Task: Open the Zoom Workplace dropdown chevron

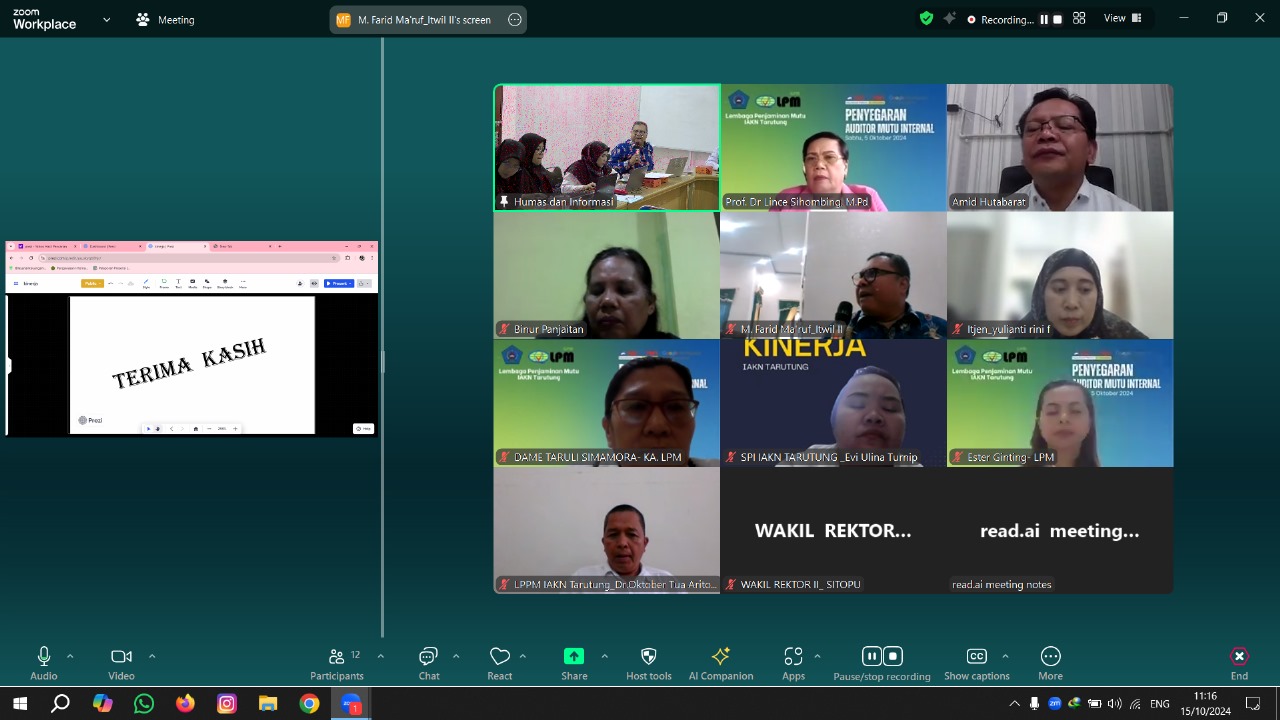Action: tap(106, 19)
